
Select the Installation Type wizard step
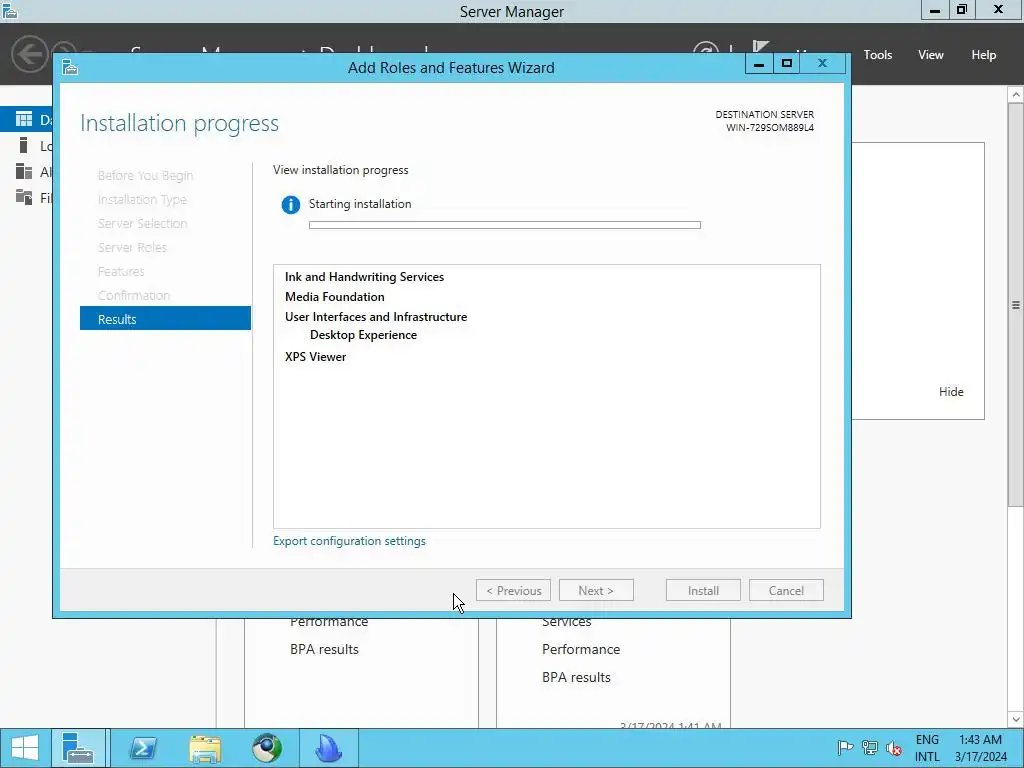coord(142,199)
